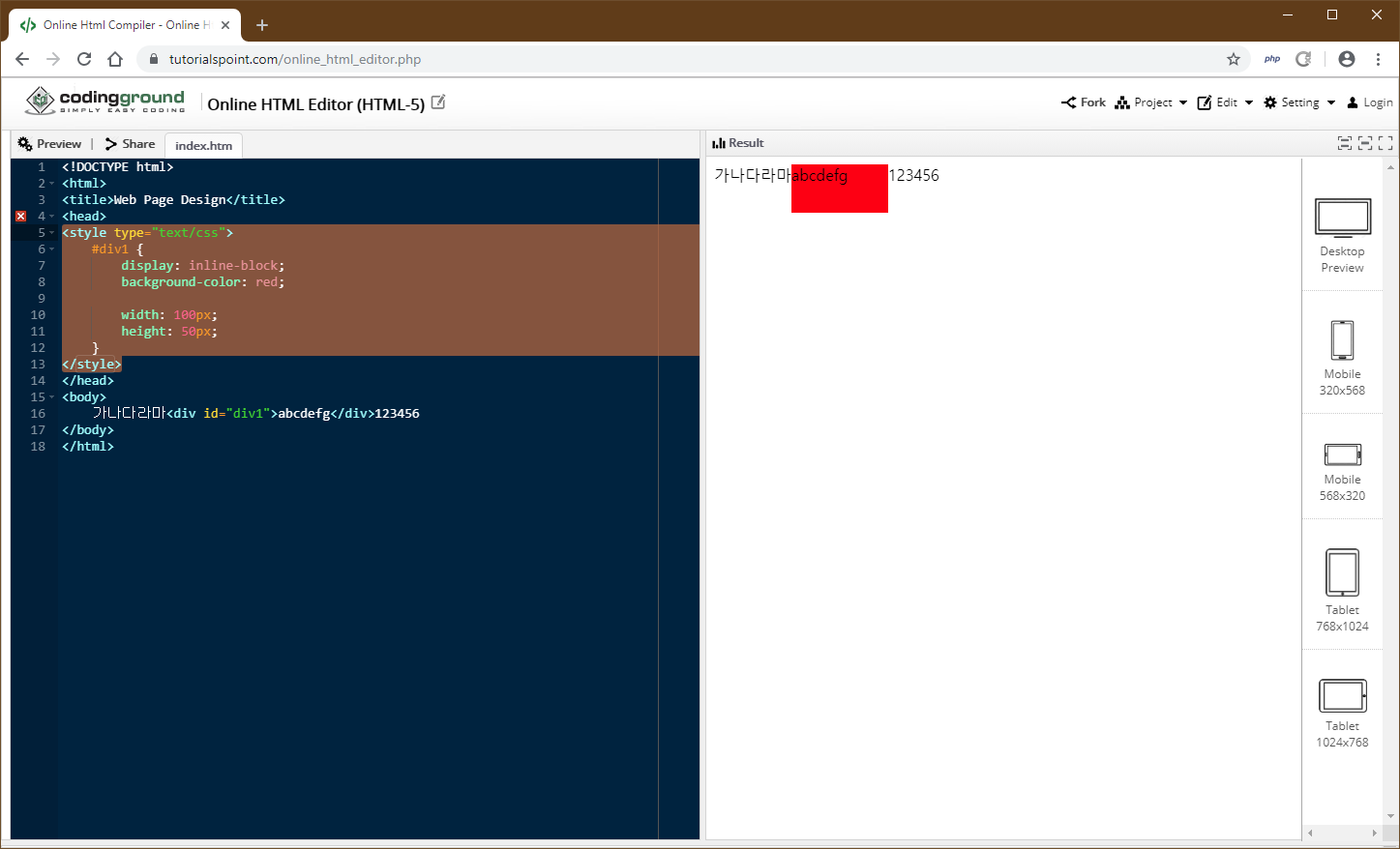The image size is (1400, 849).
Task: Run the Preview button
Action: (49, 144)
